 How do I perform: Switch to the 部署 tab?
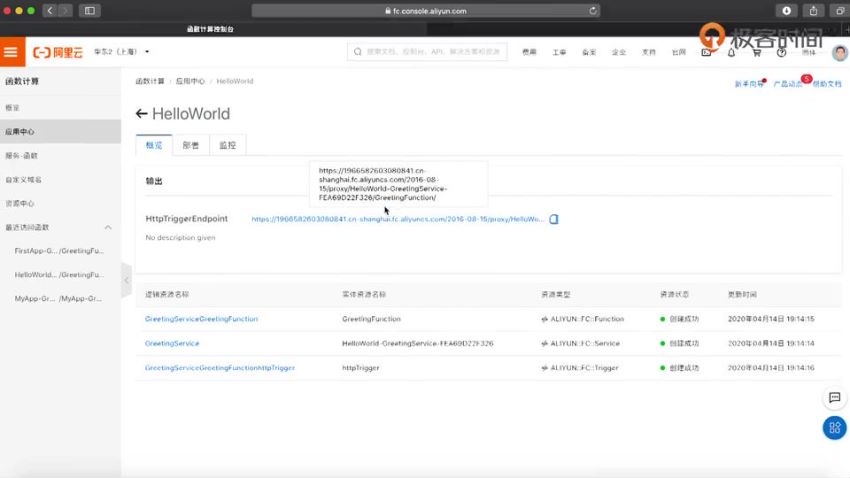point(191,145)
